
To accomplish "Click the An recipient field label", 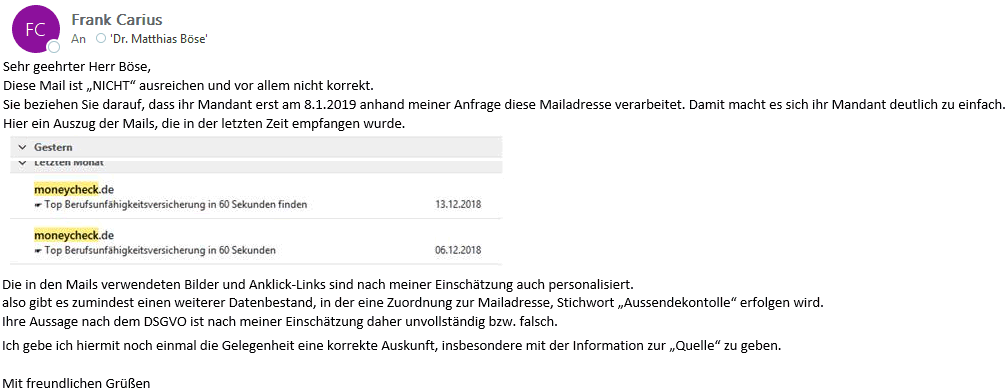I will click(78, 39).
